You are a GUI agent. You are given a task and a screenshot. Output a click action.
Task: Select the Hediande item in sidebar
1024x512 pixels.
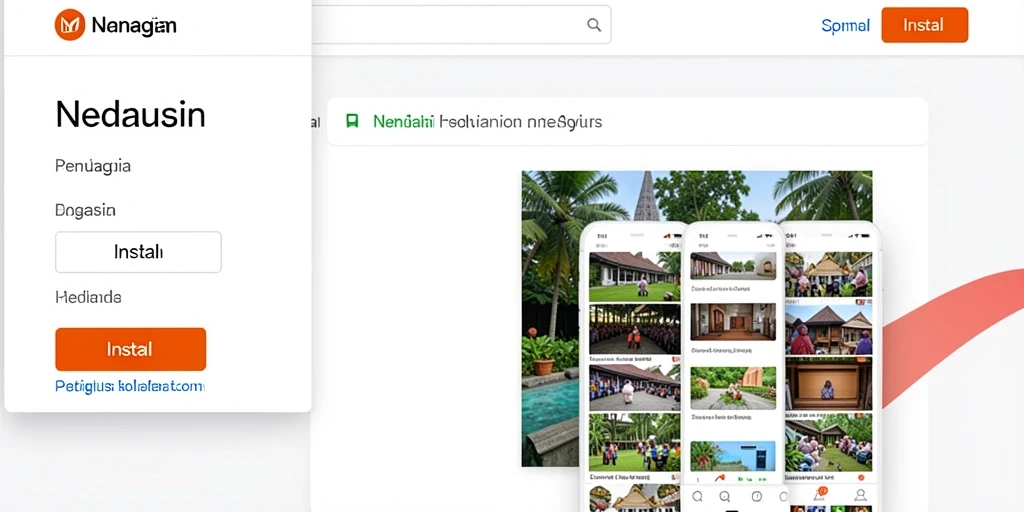point(88,297)
